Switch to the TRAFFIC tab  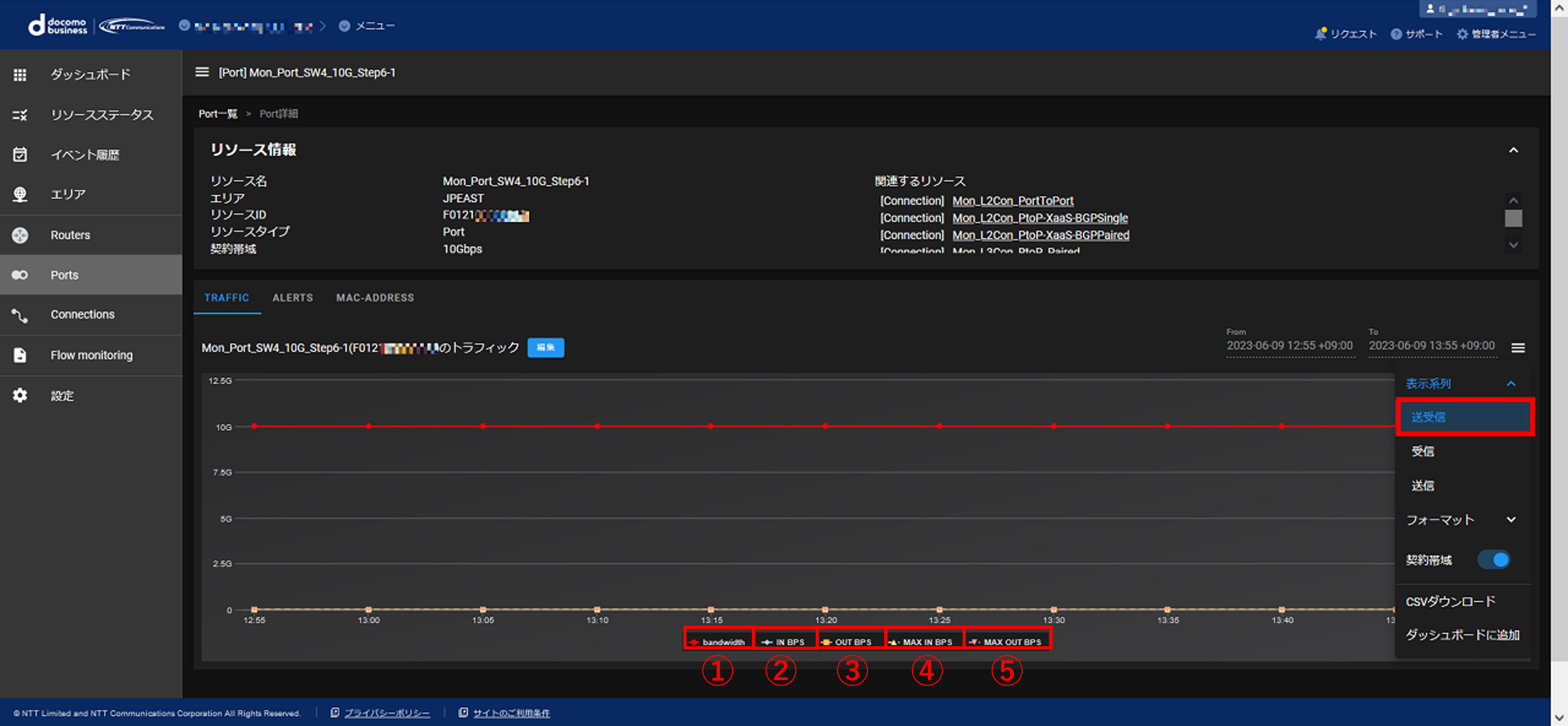tap(226, 298)
